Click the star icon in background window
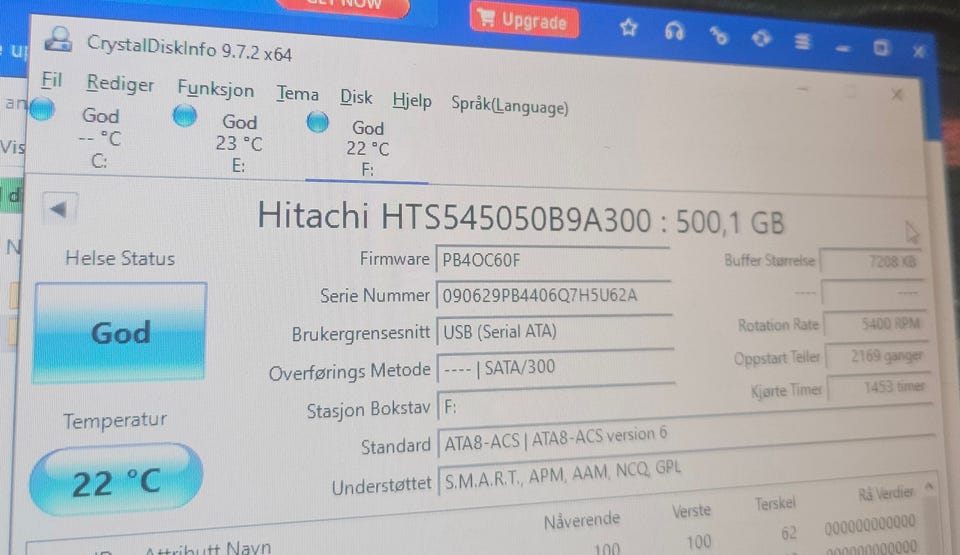 click(629, 28)
